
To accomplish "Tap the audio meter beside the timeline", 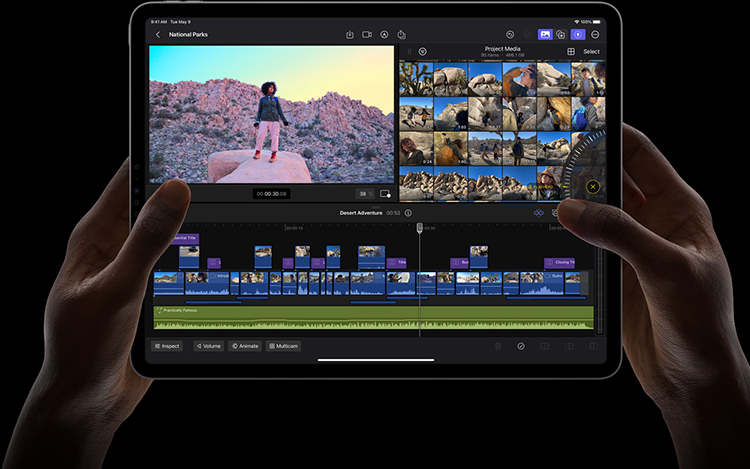I will (600, 289).
